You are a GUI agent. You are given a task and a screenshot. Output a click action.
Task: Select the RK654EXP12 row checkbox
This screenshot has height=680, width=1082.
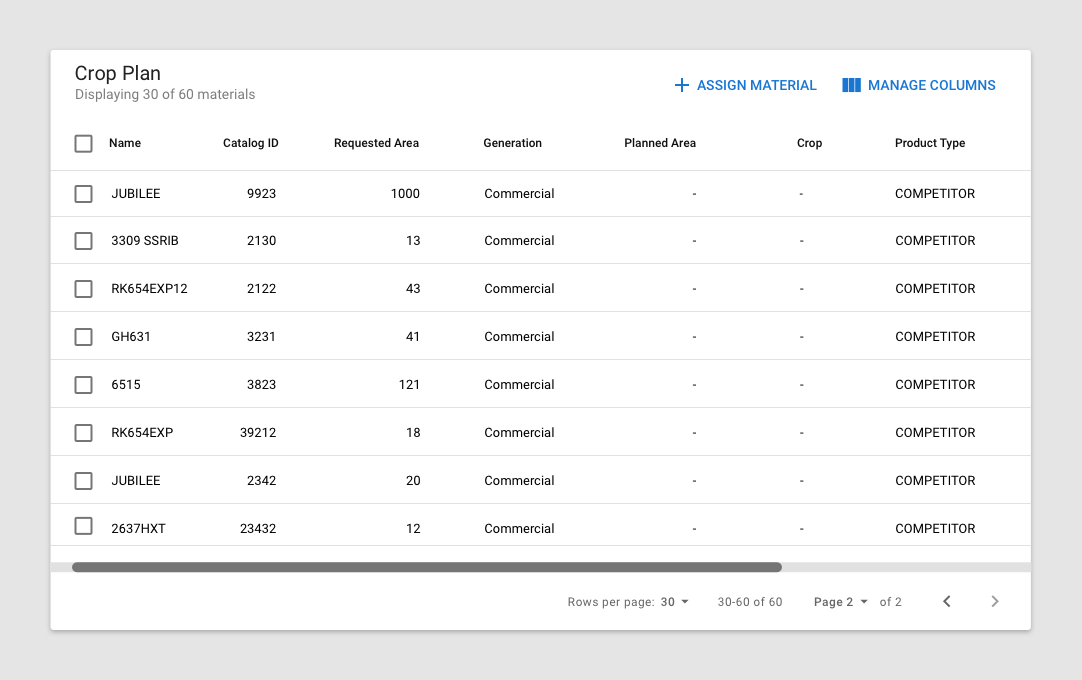84,289
